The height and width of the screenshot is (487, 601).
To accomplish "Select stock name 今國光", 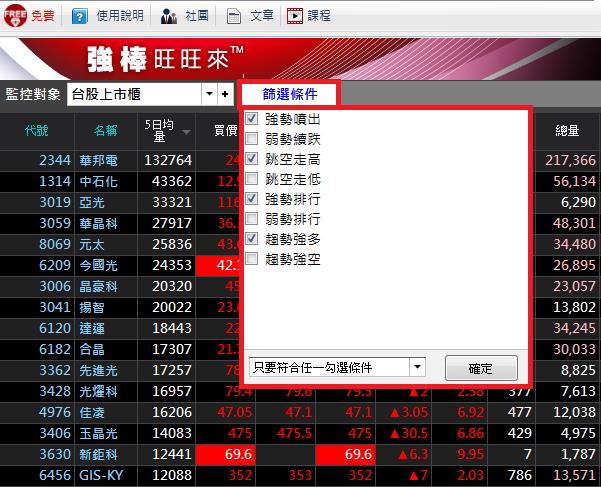I will pyautogui.click(x=99, y=265).
